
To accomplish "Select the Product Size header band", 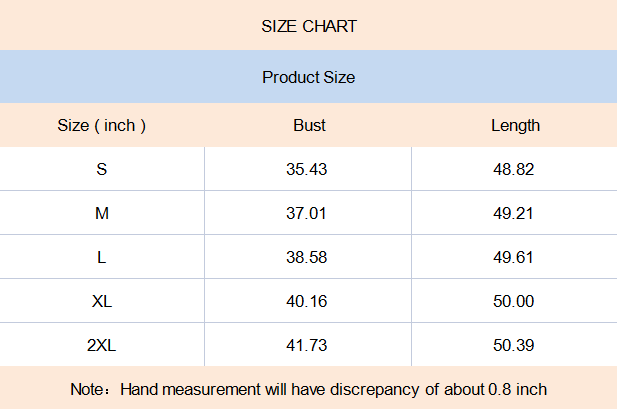I will (308, 77).
